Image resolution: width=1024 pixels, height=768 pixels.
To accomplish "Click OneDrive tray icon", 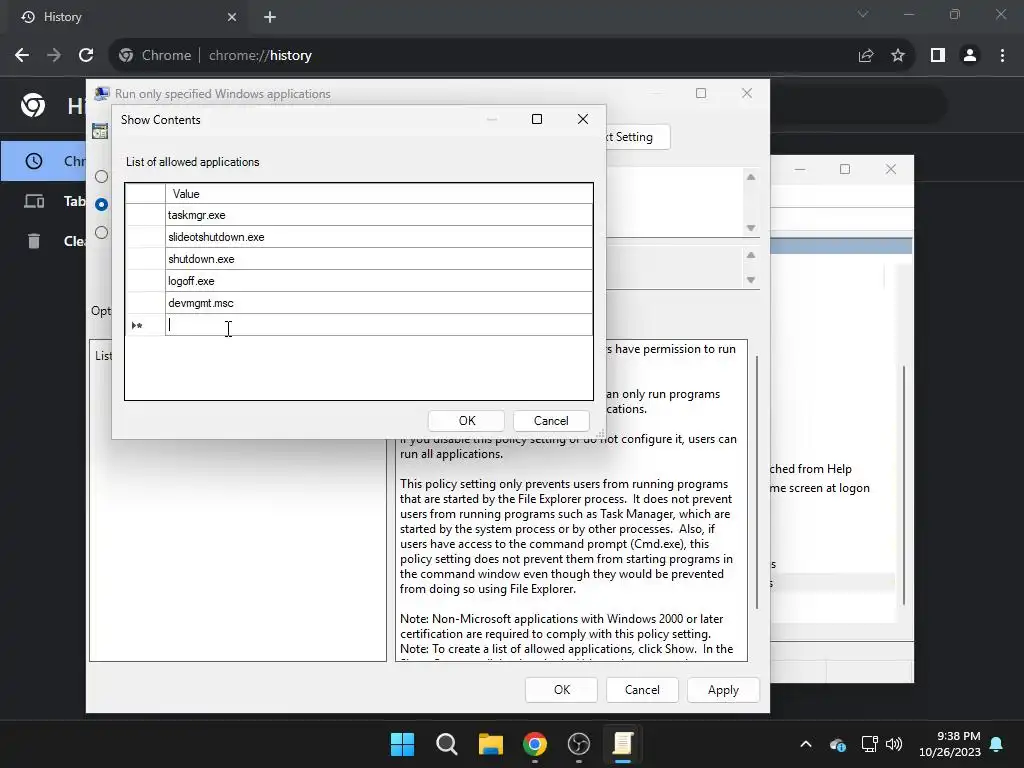I will [x=838, y=744].
